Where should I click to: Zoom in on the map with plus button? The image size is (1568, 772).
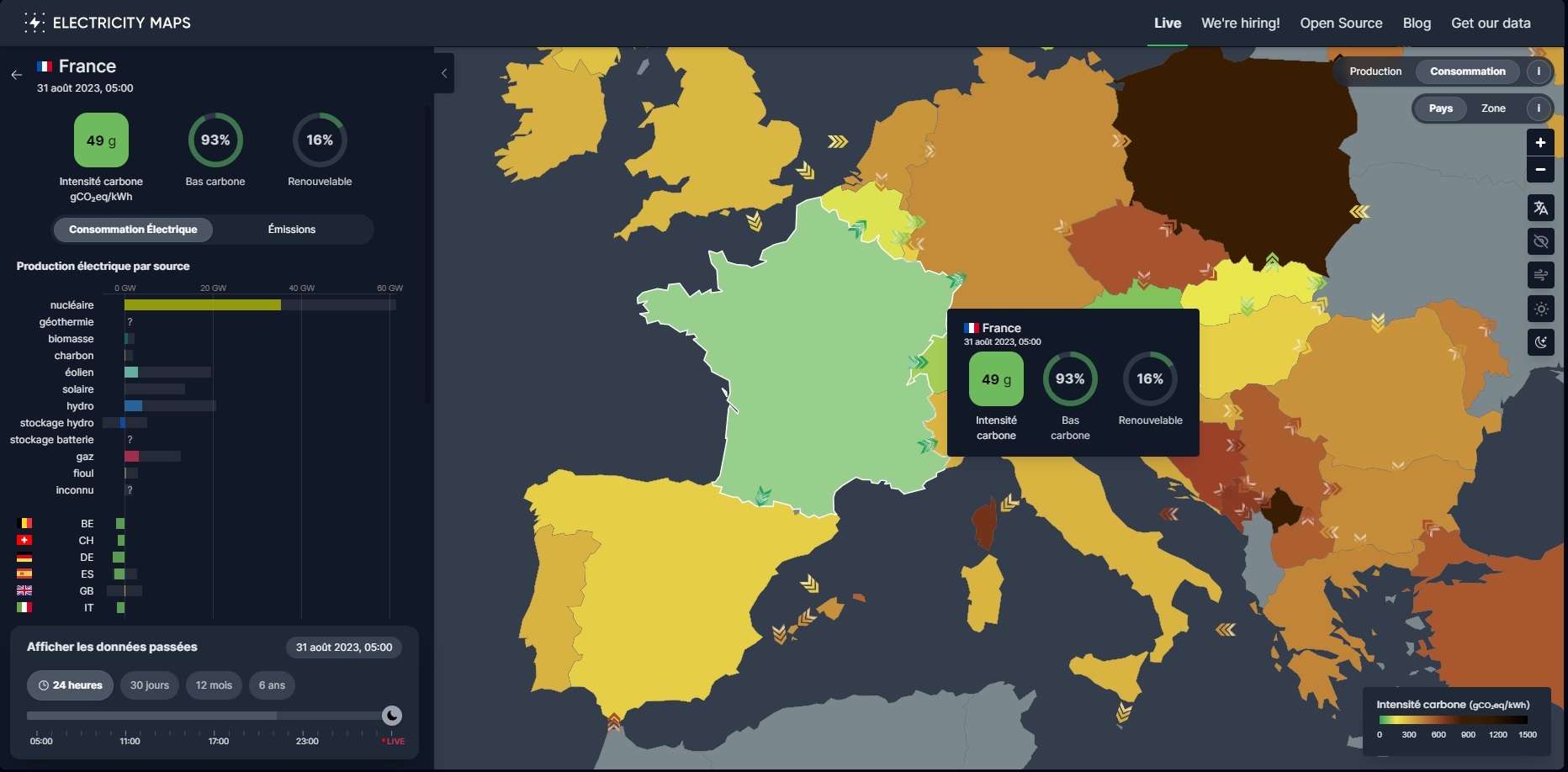[x=1540, y=143]
